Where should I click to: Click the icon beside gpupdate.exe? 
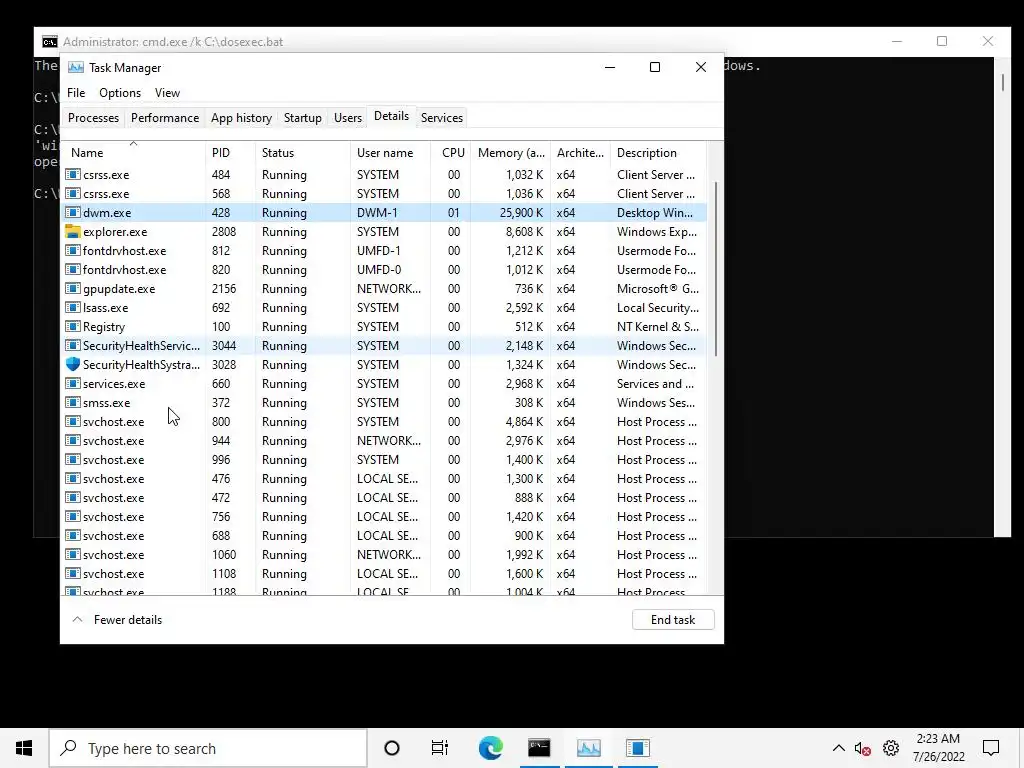[x=72, y=288]
